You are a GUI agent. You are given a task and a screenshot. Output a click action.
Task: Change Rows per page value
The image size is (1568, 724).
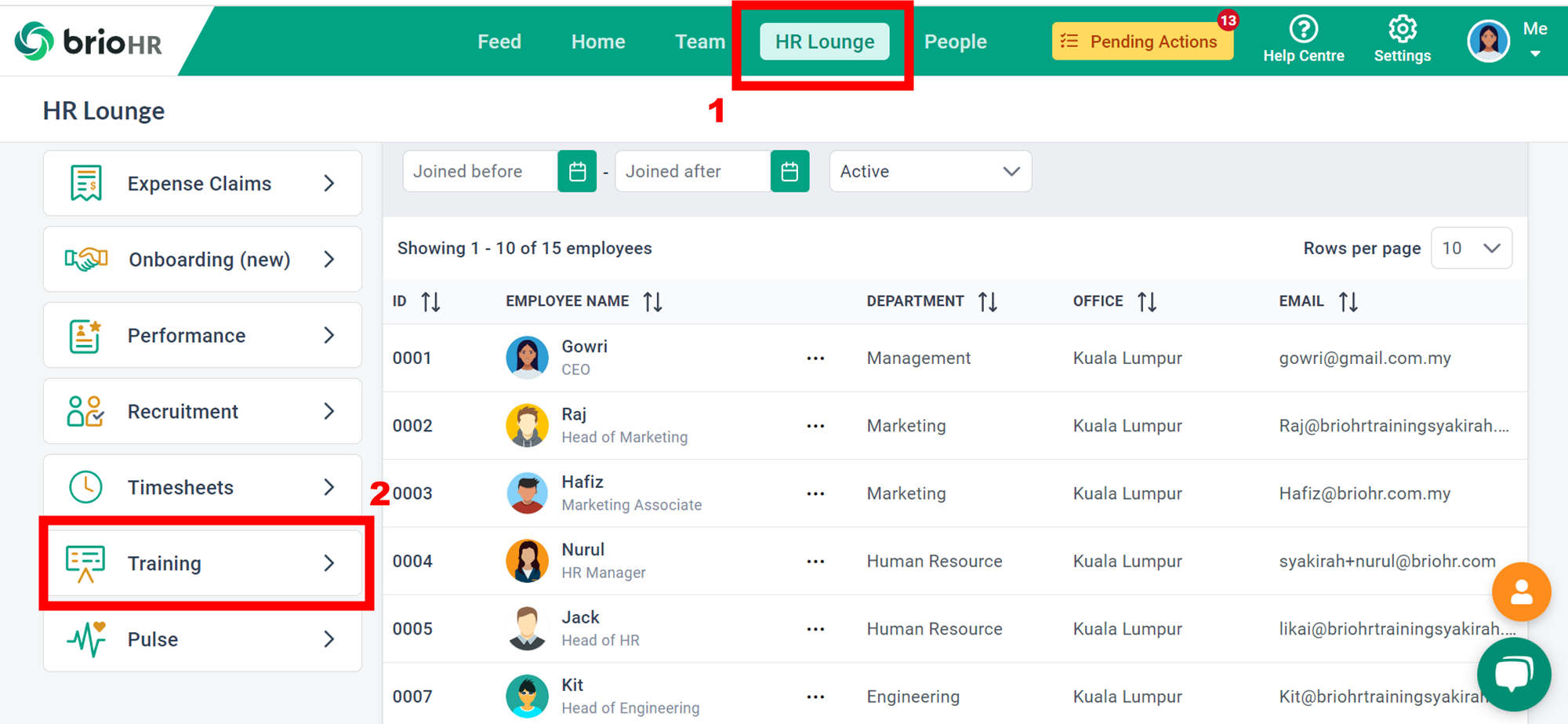point(1472,248)
